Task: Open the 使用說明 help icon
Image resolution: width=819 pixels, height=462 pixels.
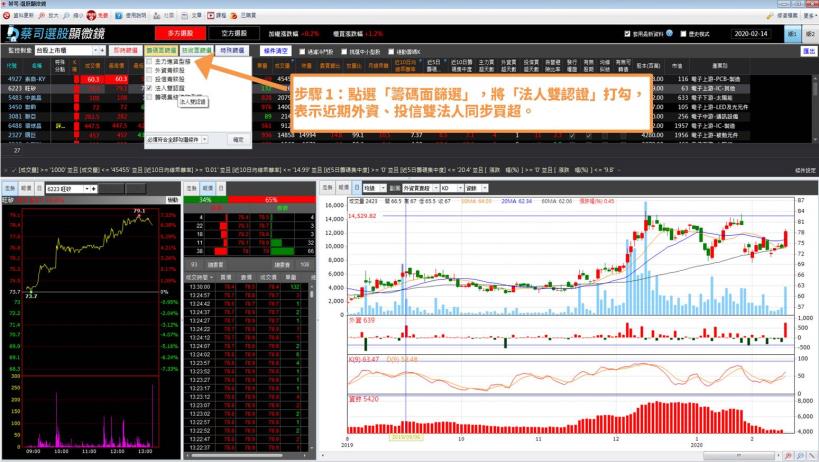Action: tap(119, 16)
